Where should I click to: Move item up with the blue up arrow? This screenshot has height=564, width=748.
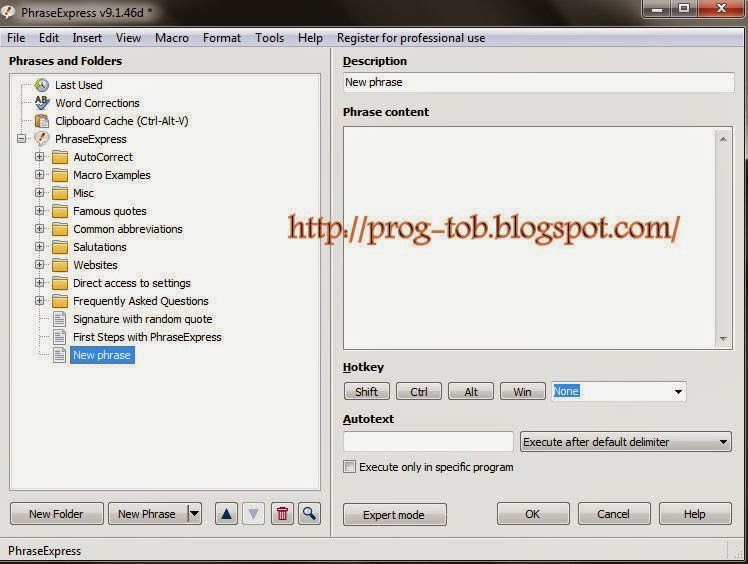tap(227, 514)
